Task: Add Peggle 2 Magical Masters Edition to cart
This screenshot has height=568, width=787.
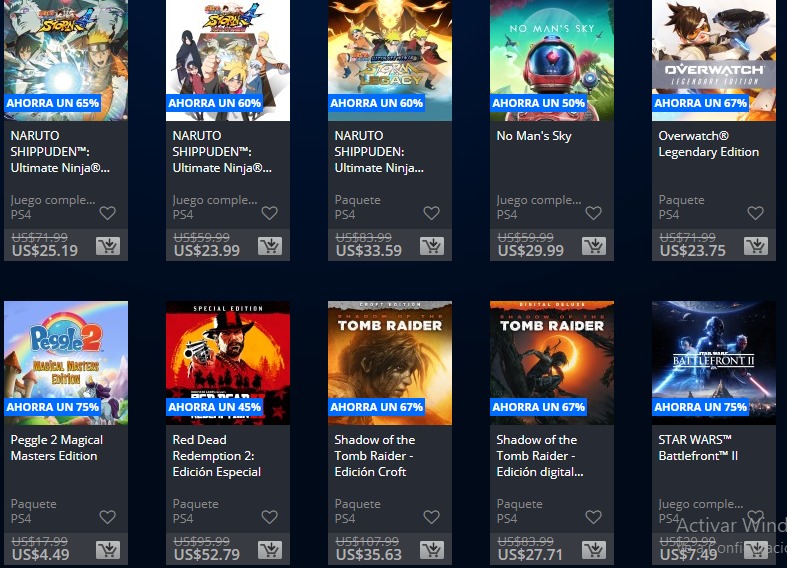Action: 108,550
